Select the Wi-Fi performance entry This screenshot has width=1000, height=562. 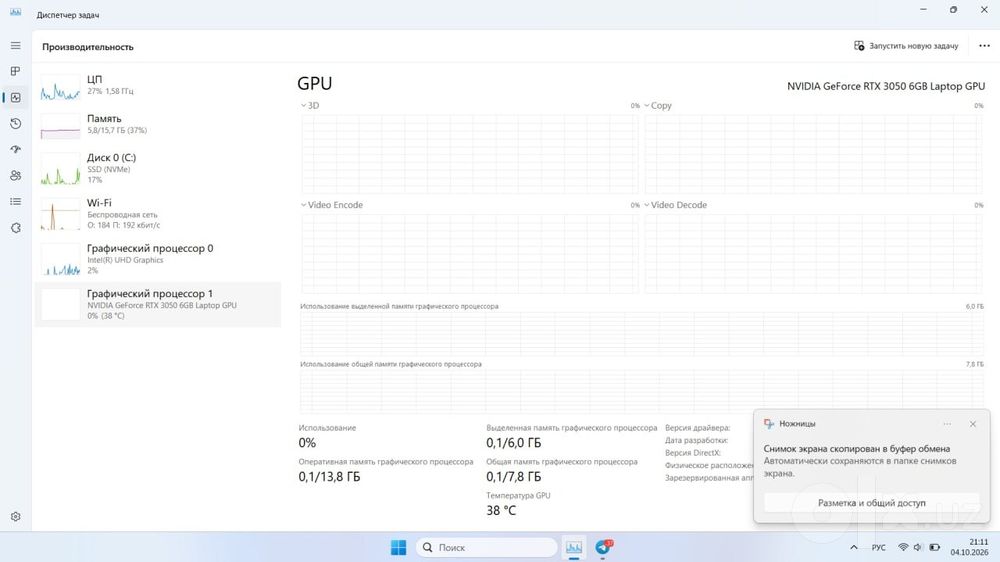(x=158, y=214)
